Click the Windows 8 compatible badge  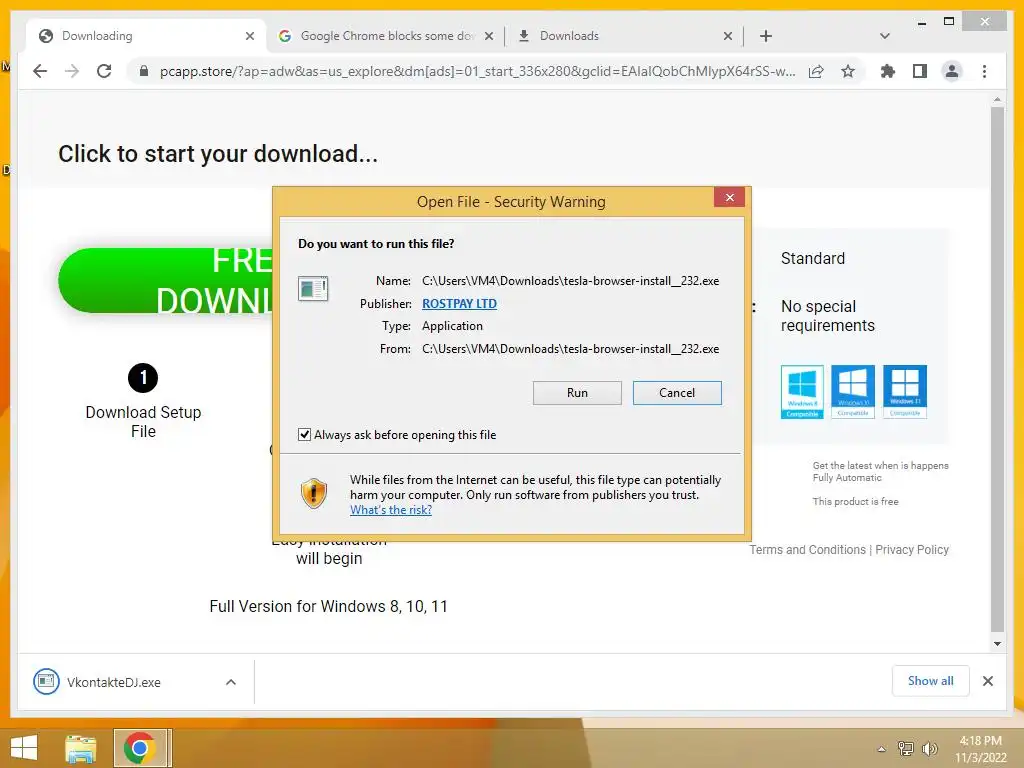[802, 391]
